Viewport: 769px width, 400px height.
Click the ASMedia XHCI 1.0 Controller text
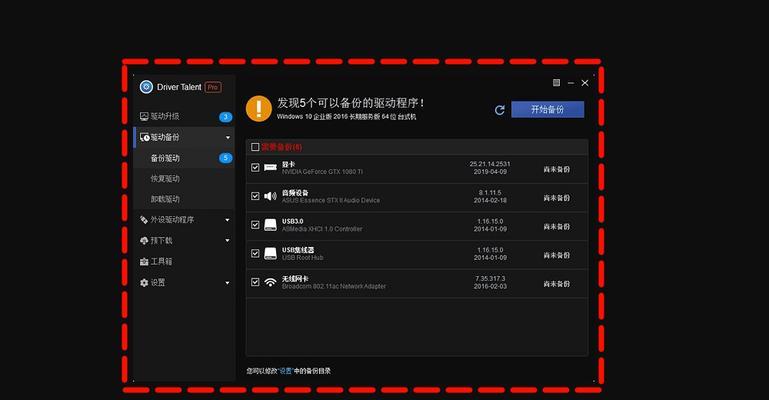click(x=322, y=229)
